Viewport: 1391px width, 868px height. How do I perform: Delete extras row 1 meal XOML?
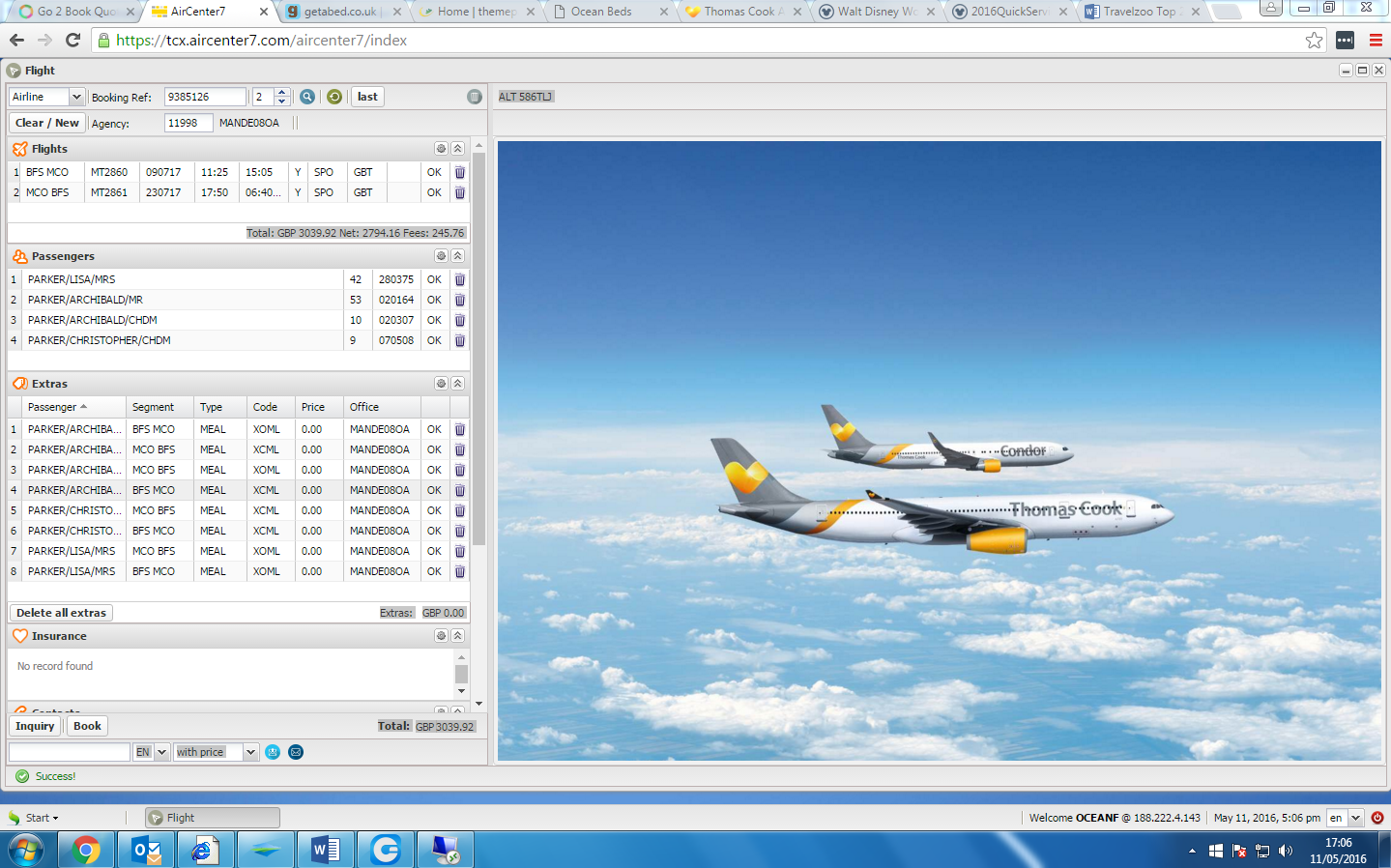click(460, 429)
